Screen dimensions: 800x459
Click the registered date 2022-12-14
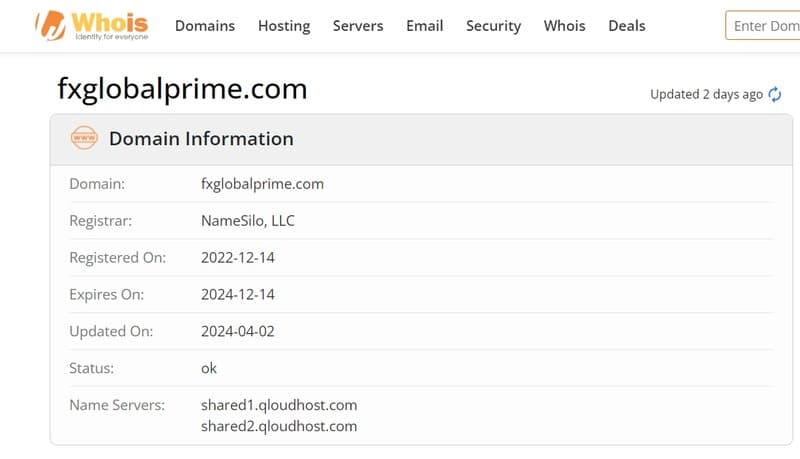(x=238, y=258)
